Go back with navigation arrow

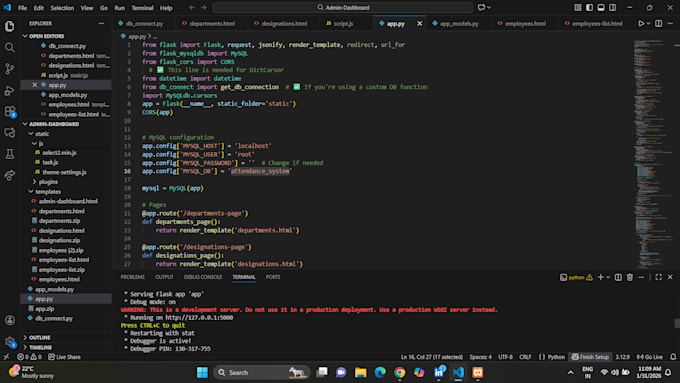(x=192, y=7)
